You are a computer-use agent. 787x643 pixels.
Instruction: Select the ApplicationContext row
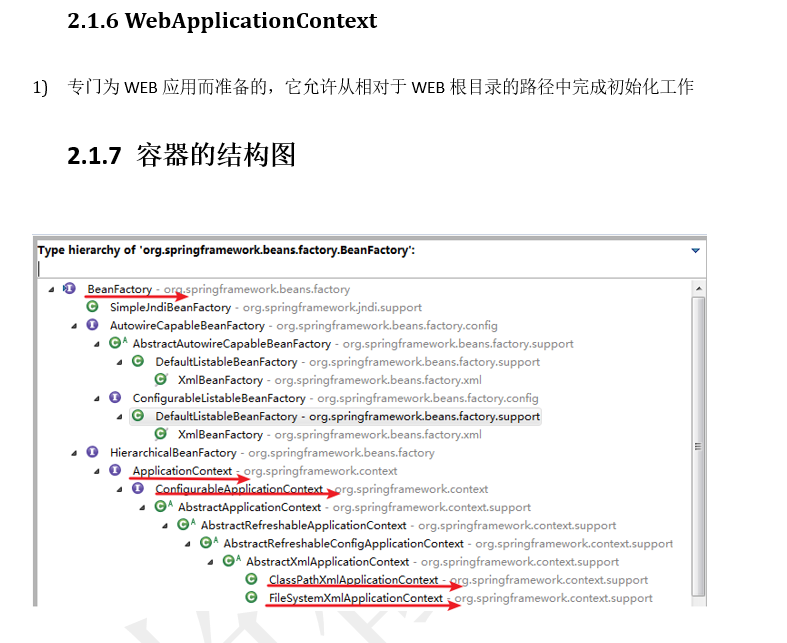[x=265, y=471]
